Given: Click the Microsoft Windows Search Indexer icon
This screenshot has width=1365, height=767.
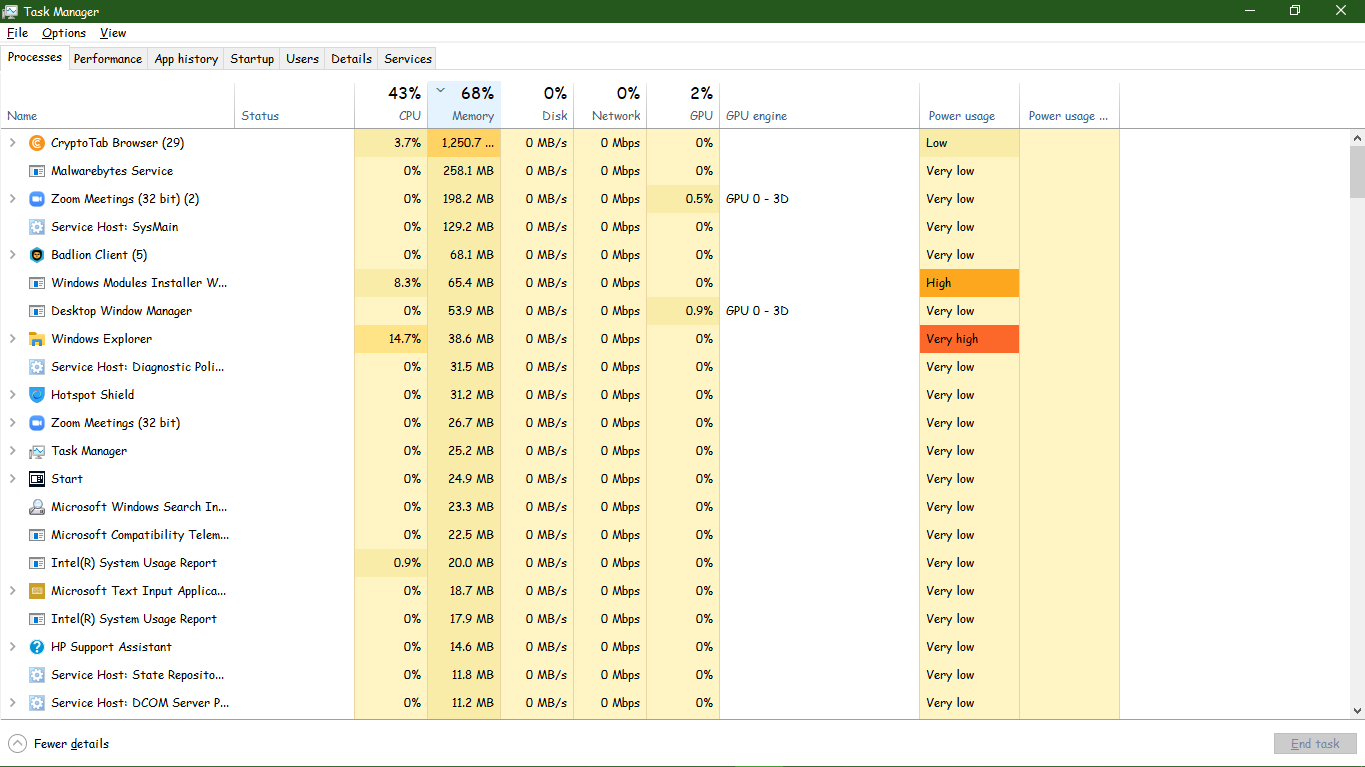Looking at the screenshot, I should (37, 507).
